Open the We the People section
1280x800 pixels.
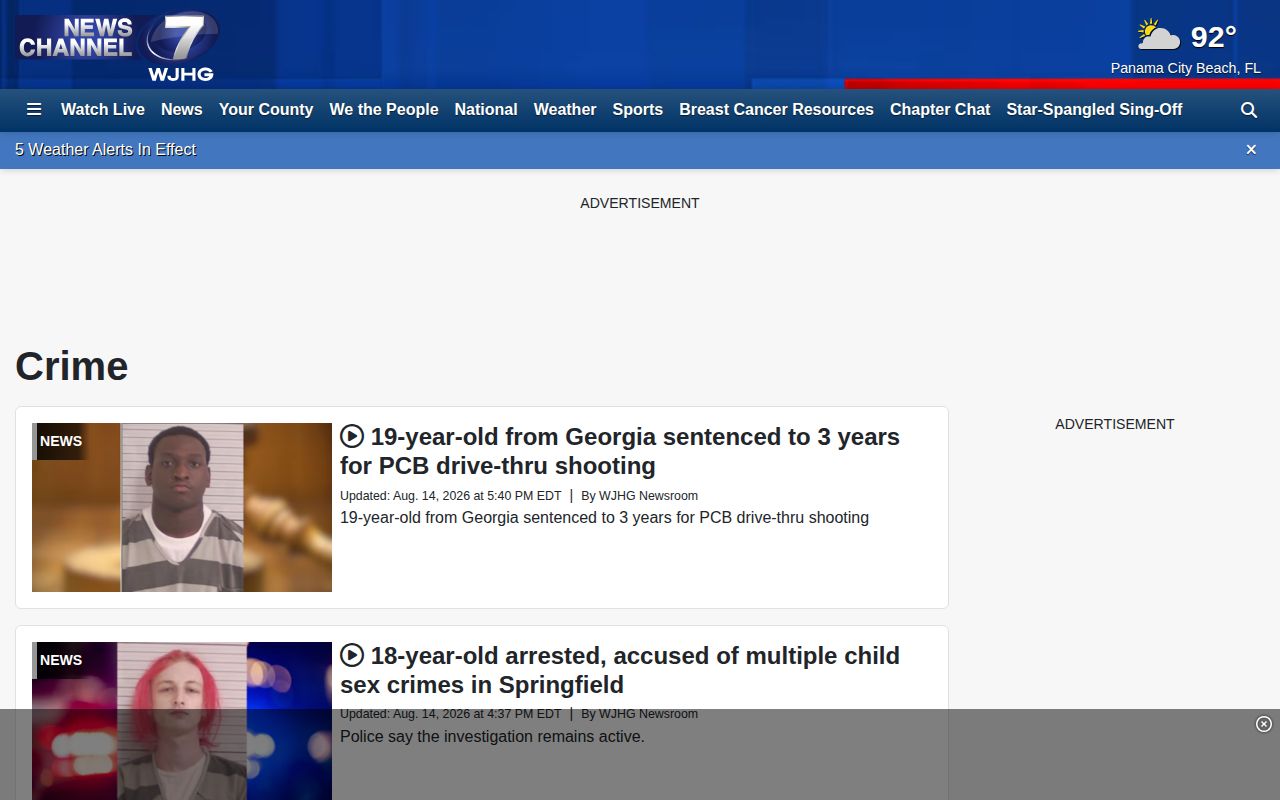coord(384,110)
